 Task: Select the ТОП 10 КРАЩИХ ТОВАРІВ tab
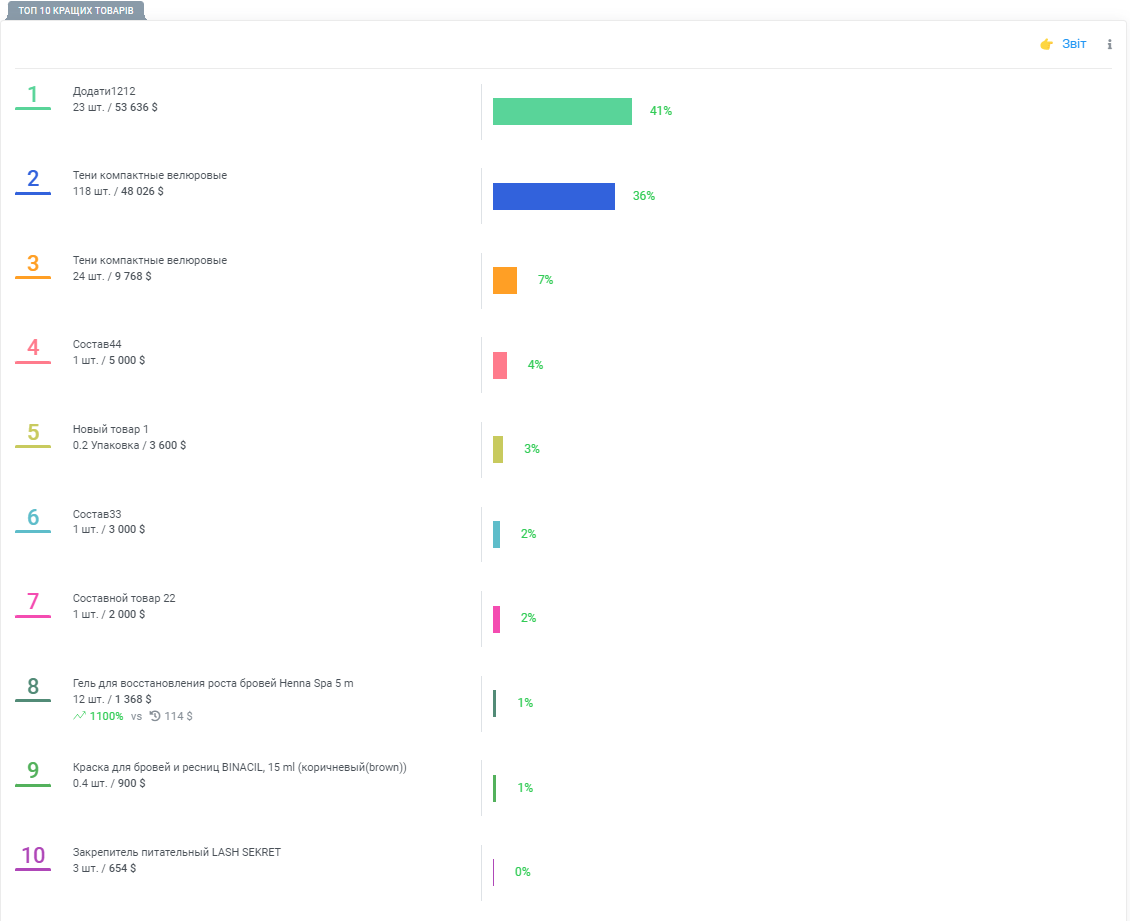tap(76, 11)
